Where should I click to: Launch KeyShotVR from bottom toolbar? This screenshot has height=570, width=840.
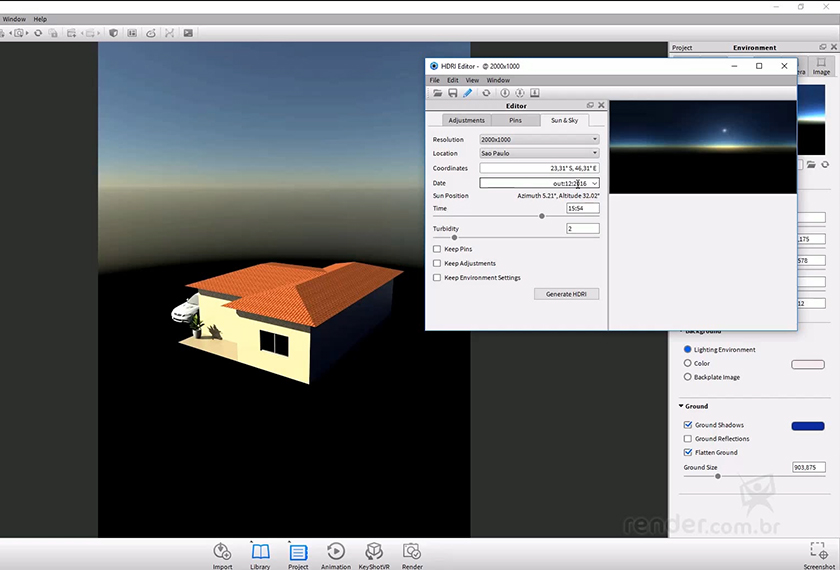[x=373, y=551]
